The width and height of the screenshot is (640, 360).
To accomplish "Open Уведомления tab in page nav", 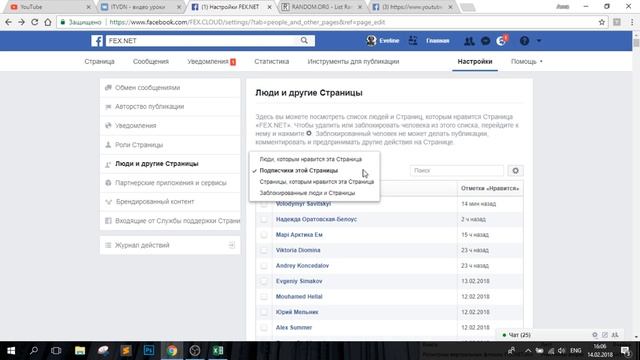I will pos(211,61).
